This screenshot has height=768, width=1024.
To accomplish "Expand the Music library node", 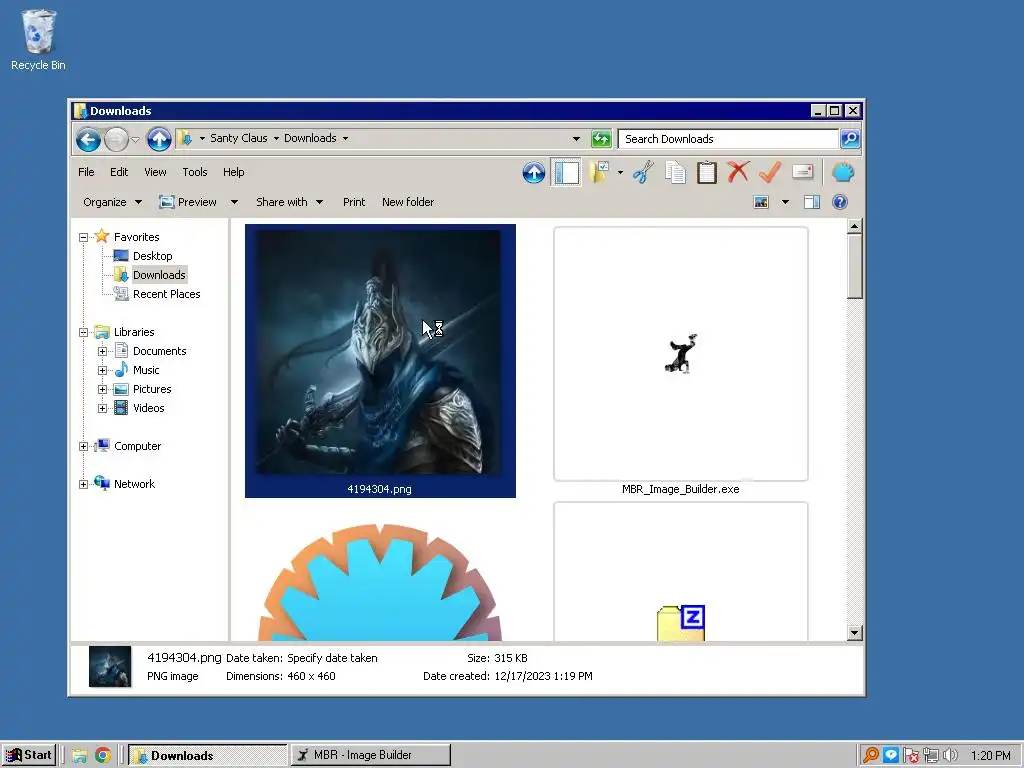I will coord(103,370).
